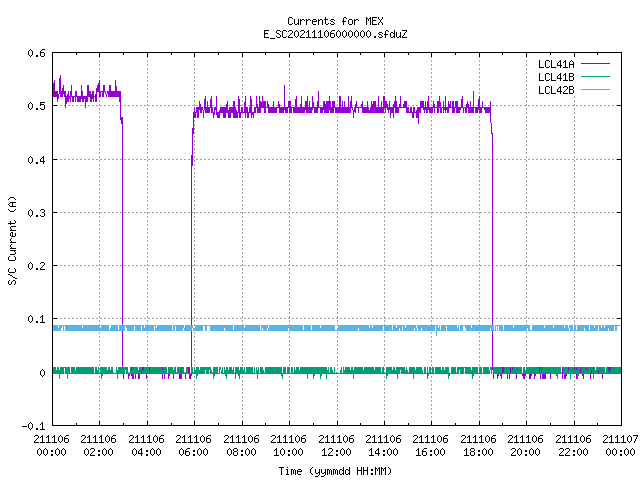Image resolution: width=640 pixels, height=480 pixels.
Task: Click the 0.5 y-axis tick value
Action: [x=36, y=106]
